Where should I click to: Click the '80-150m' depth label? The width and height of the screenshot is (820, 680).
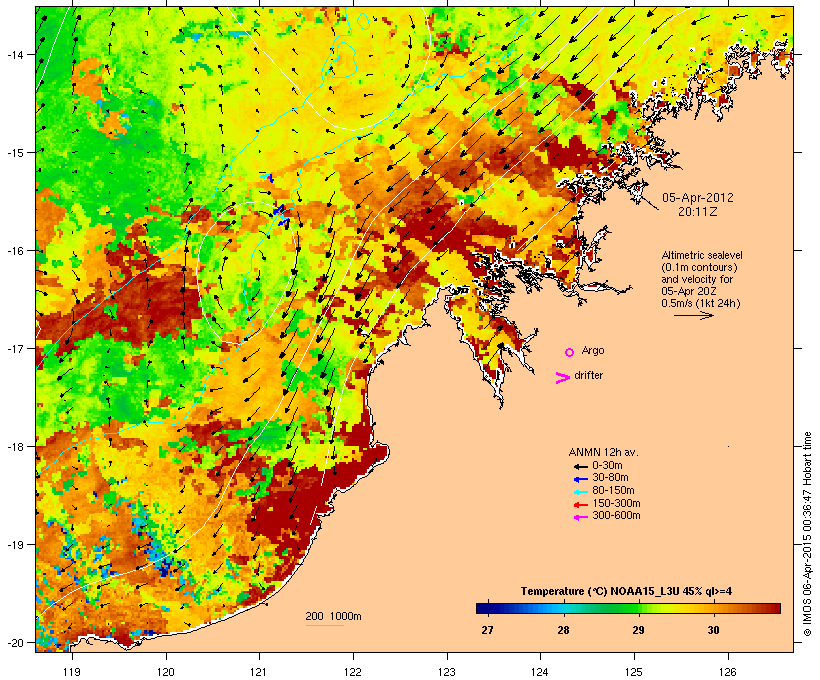click(x=613, y=491)
